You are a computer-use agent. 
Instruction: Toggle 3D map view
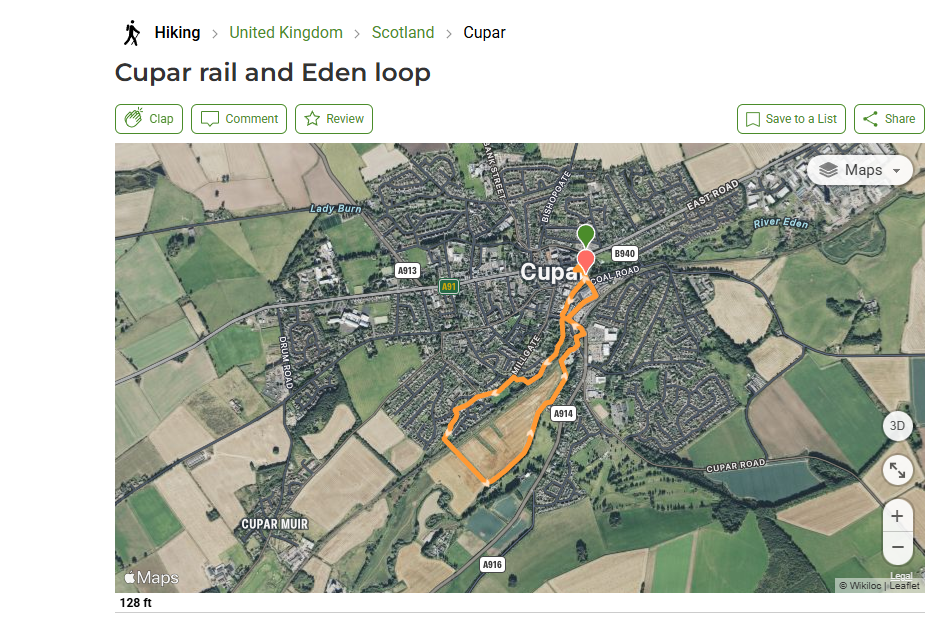click(x=897, y=426)
